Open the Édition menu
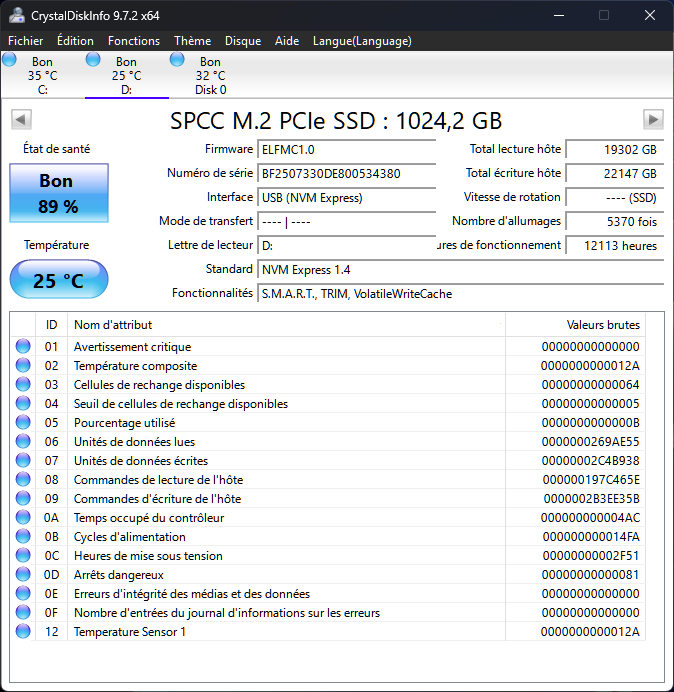 tap(75, 41)
